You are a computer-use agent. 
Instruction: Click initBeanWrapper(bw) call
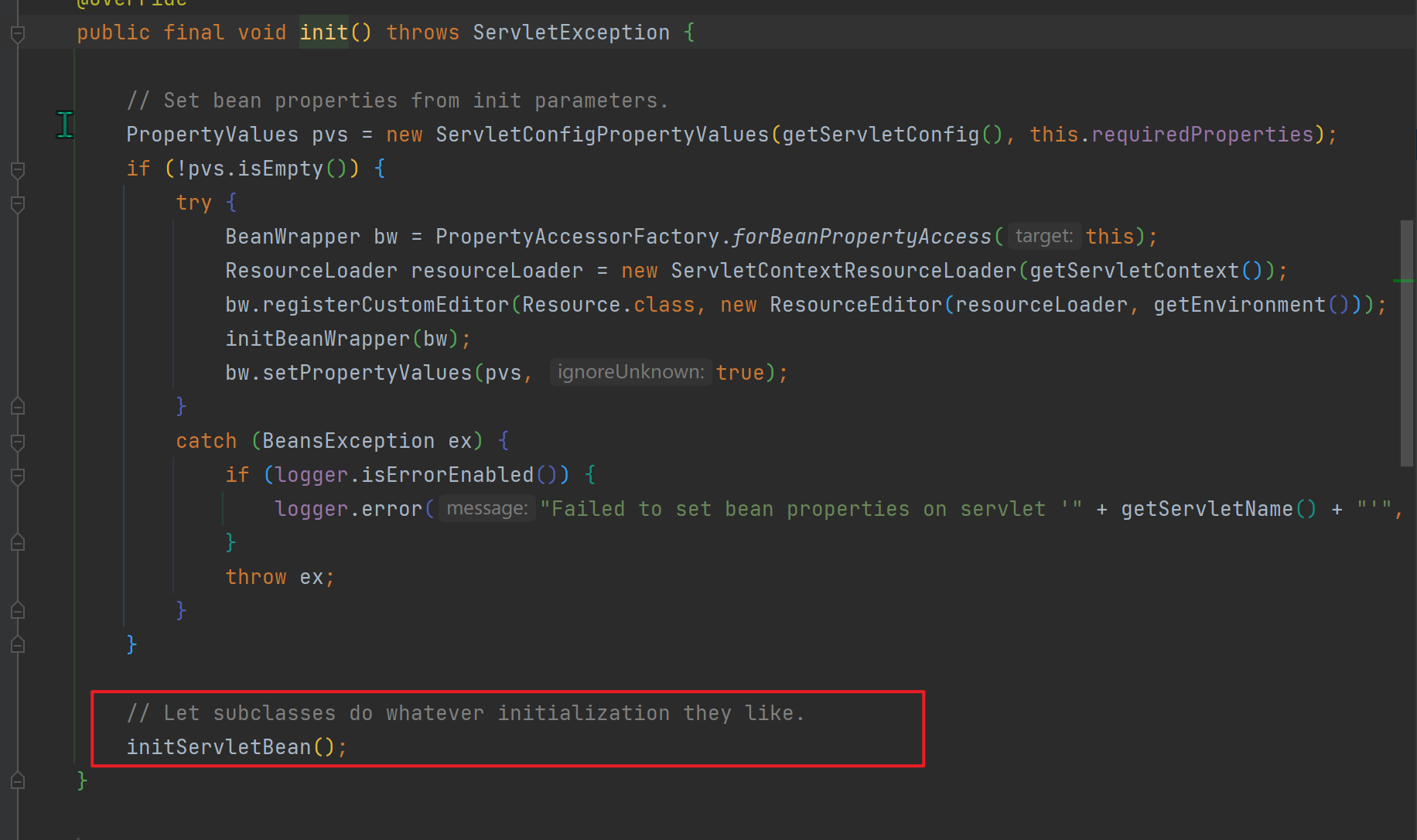click(342, 339)
